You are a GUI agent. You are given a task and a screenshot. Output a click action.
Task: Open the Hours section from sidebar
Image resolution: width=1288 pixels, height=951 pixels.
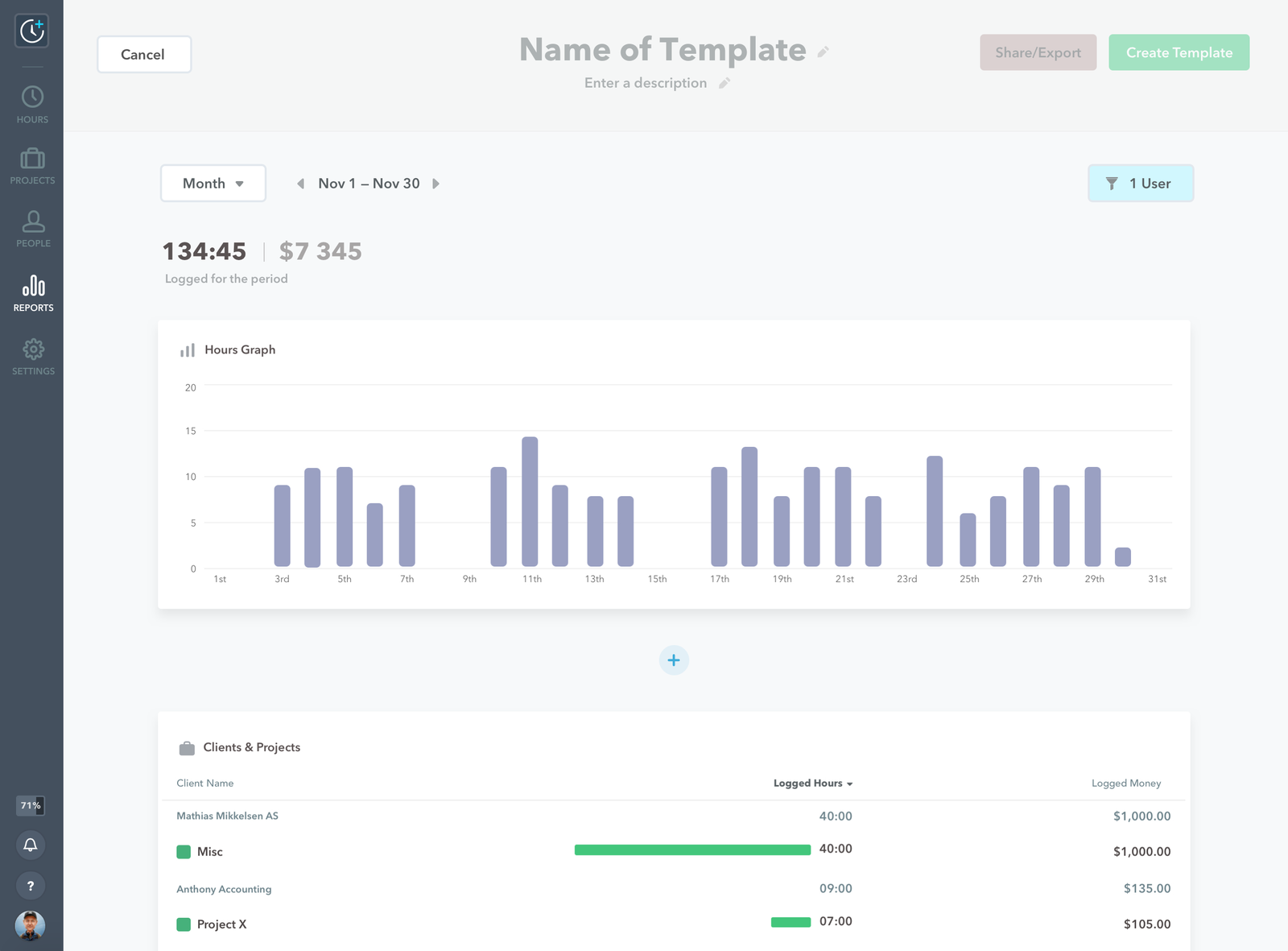(32, 102)
